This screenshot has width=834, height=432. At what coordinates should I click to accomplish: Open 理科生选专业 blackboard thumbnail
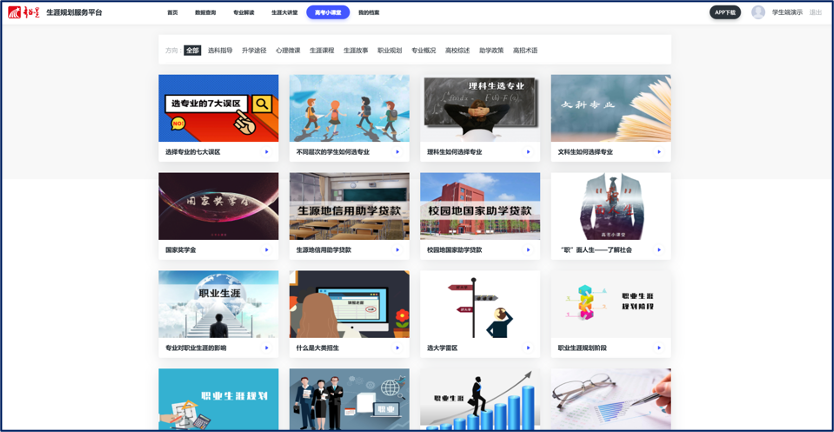(x=480, y=108)
